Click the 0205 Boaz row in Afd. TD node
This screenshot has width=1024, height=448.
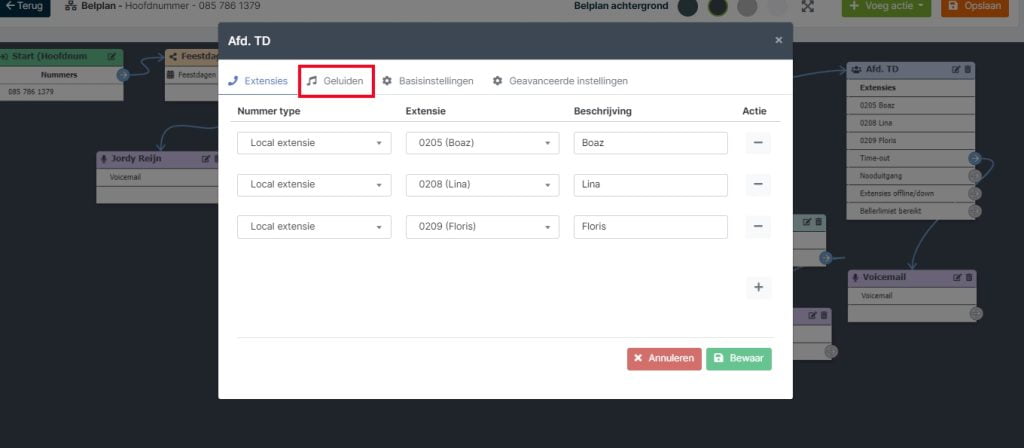tap(910, 105)
